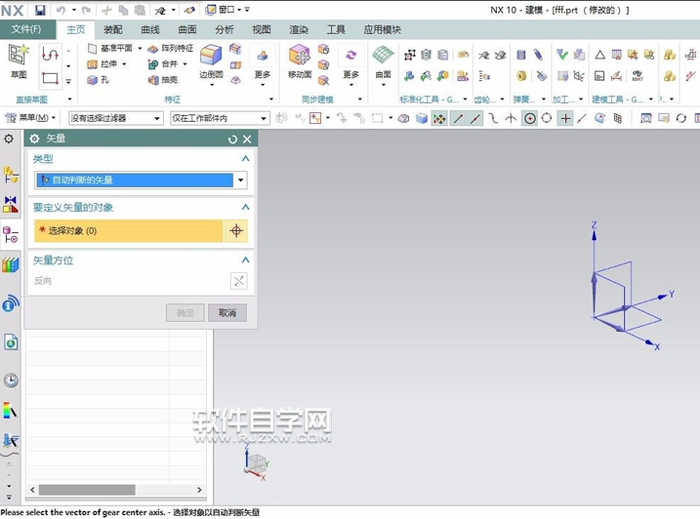Click the 孔 (Hole) feature icon
This screenshot has height=519, width=700.
pos(100,79)
